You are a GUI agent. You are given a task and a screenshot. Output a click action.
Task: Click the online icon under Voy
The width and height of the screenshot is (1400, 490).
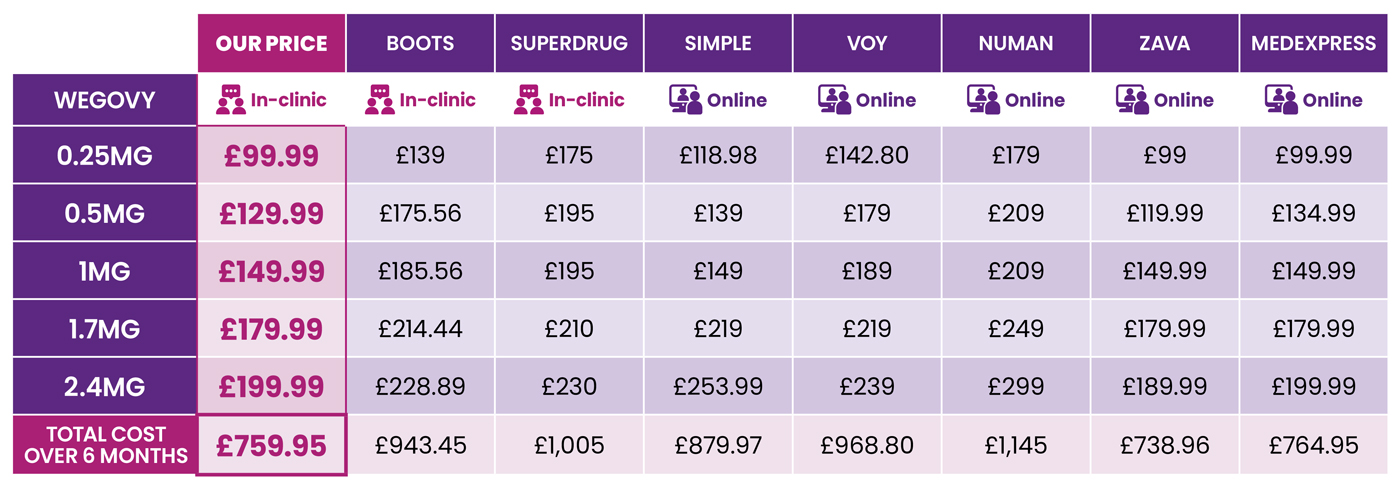click(x=834, y=99)
